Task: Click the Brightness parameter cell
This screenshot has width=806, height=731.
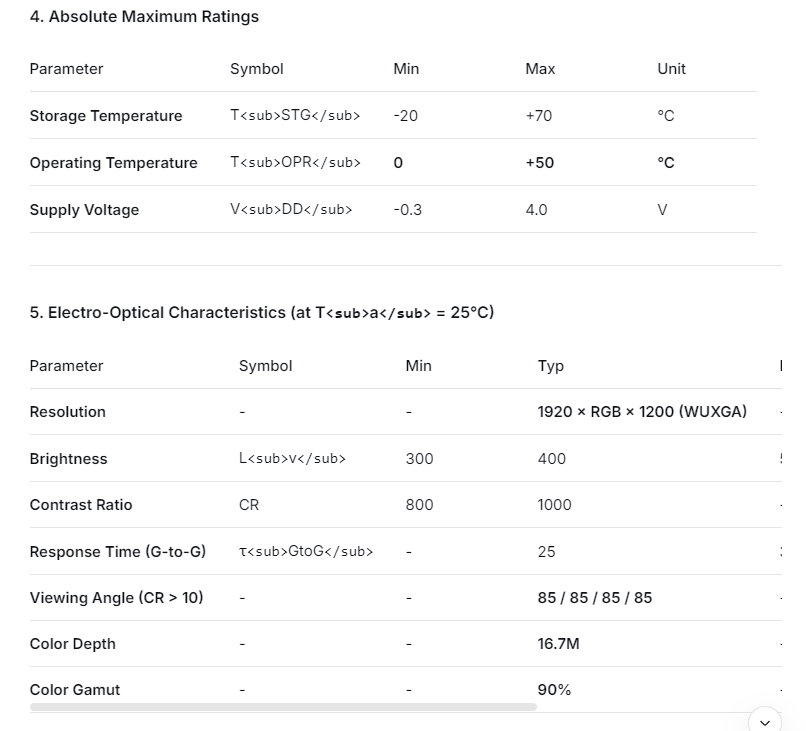Action: pos(68,459)
